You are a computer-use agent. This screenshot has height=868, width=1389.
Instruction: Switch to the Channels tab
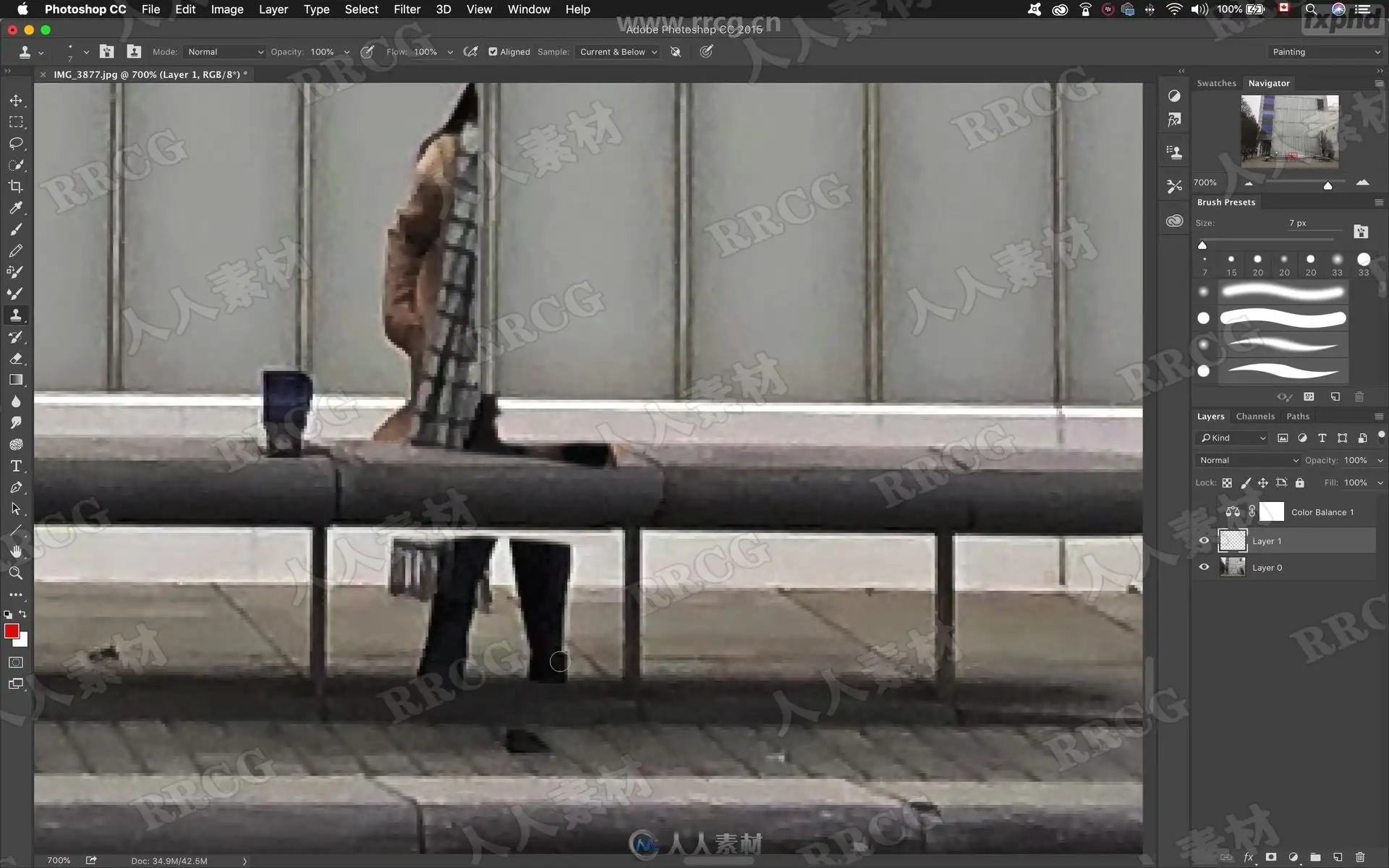click(x=1255, y=417)
